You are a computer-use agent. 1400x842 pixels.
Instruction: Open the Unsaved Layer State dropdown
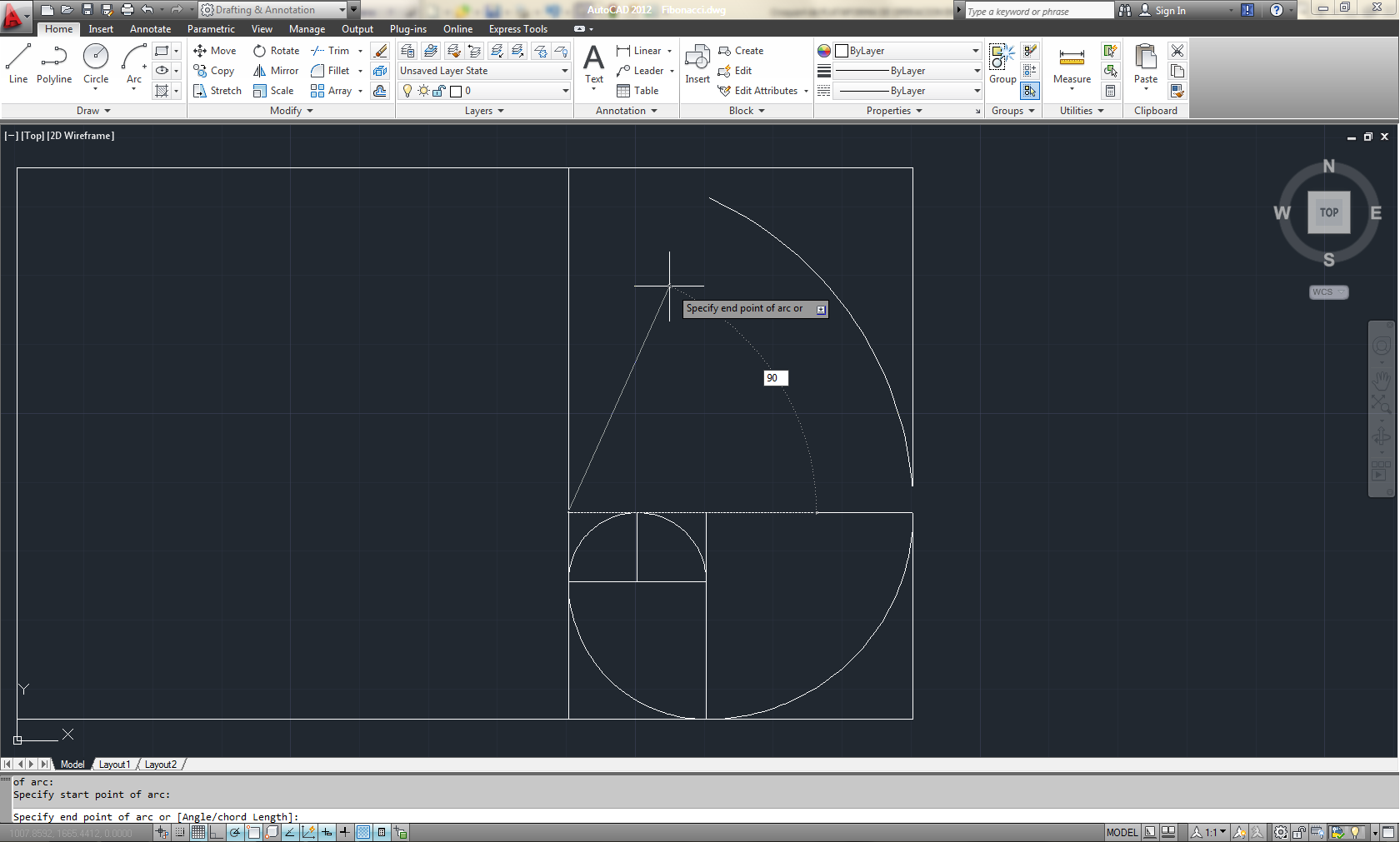click(x=484, y=71)
